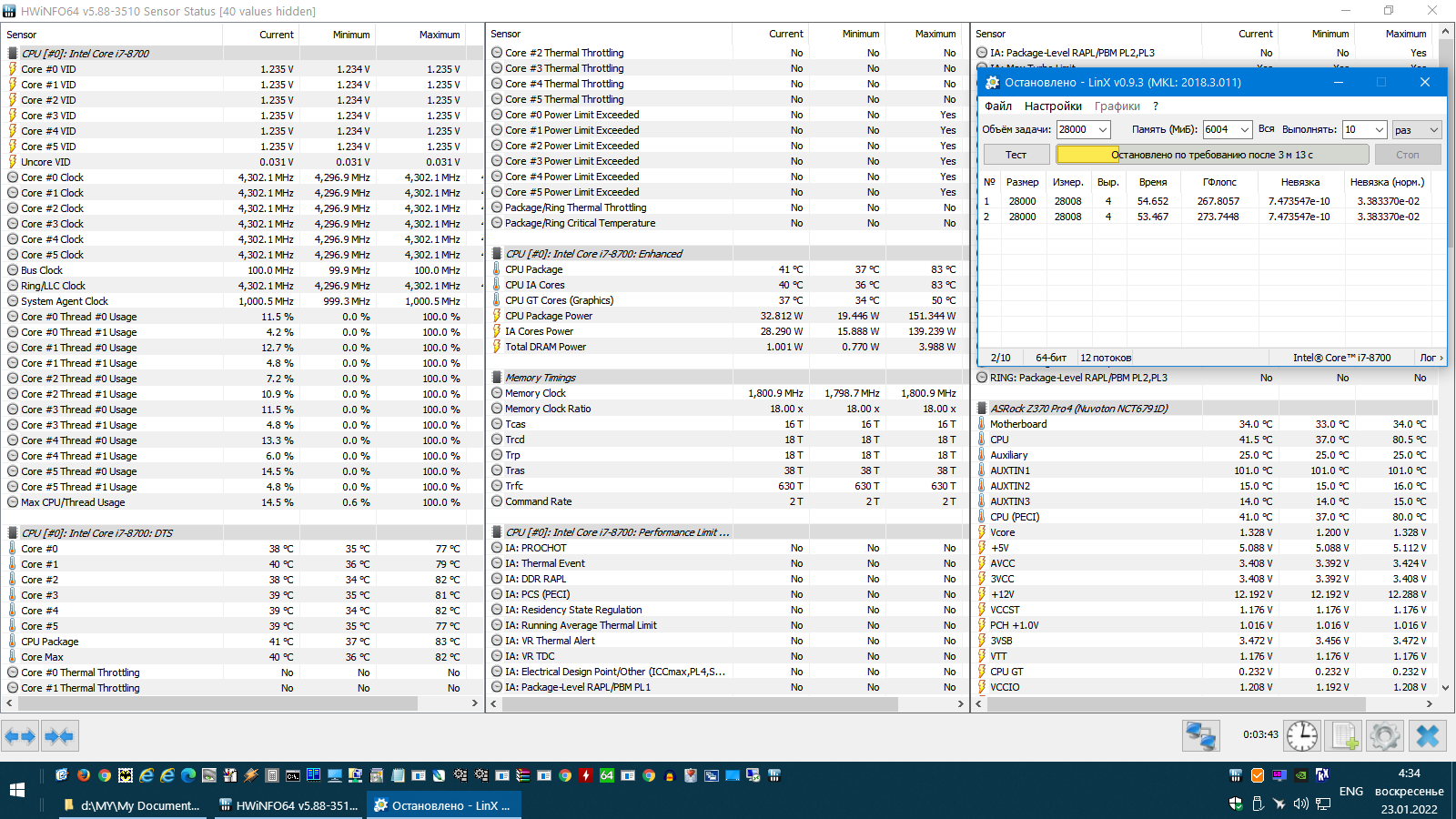Click the ENG language indicator
Image resolution: width=1456 pixels, height=819 pixels.
pos(1351,791)
